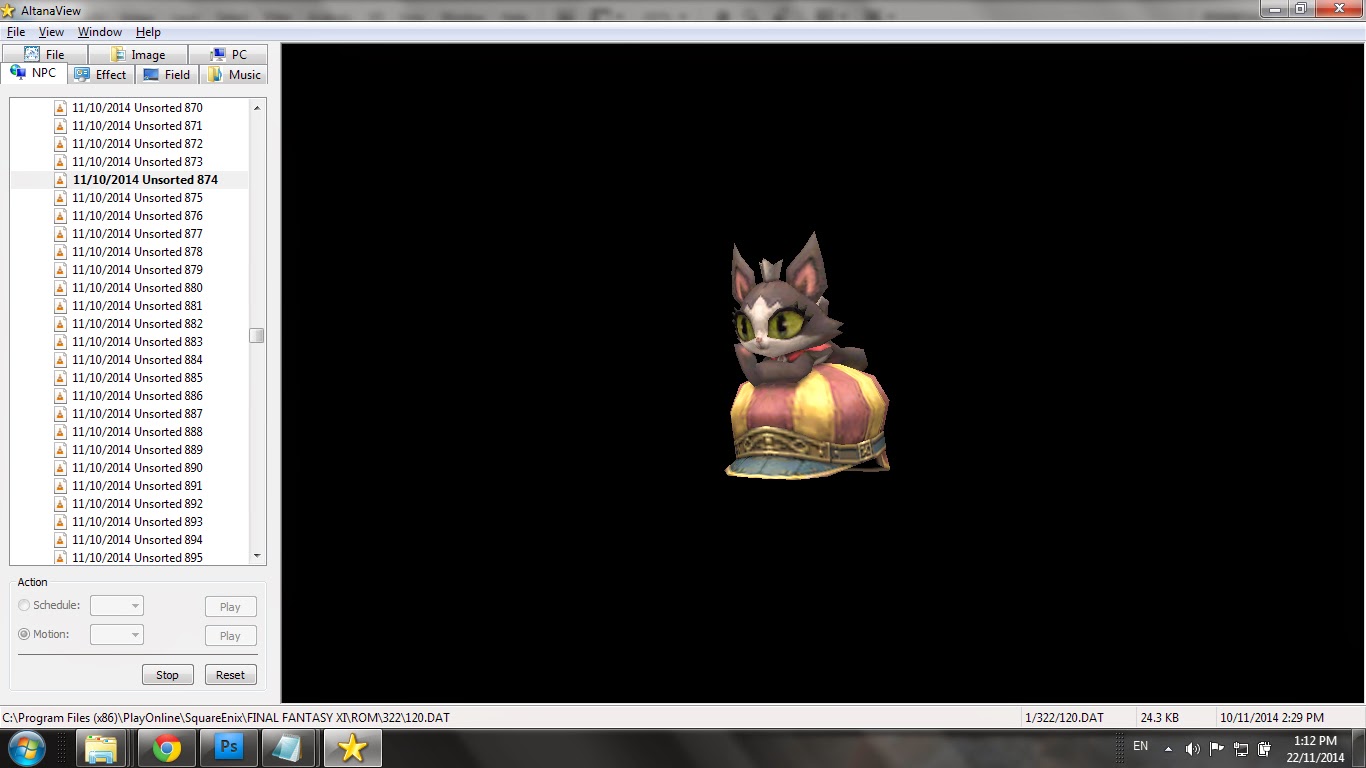The height and width of the screenshot is (768, 1366).
Task: Click model icon beside Unsorted 894
Action: [x=60, y=540]
